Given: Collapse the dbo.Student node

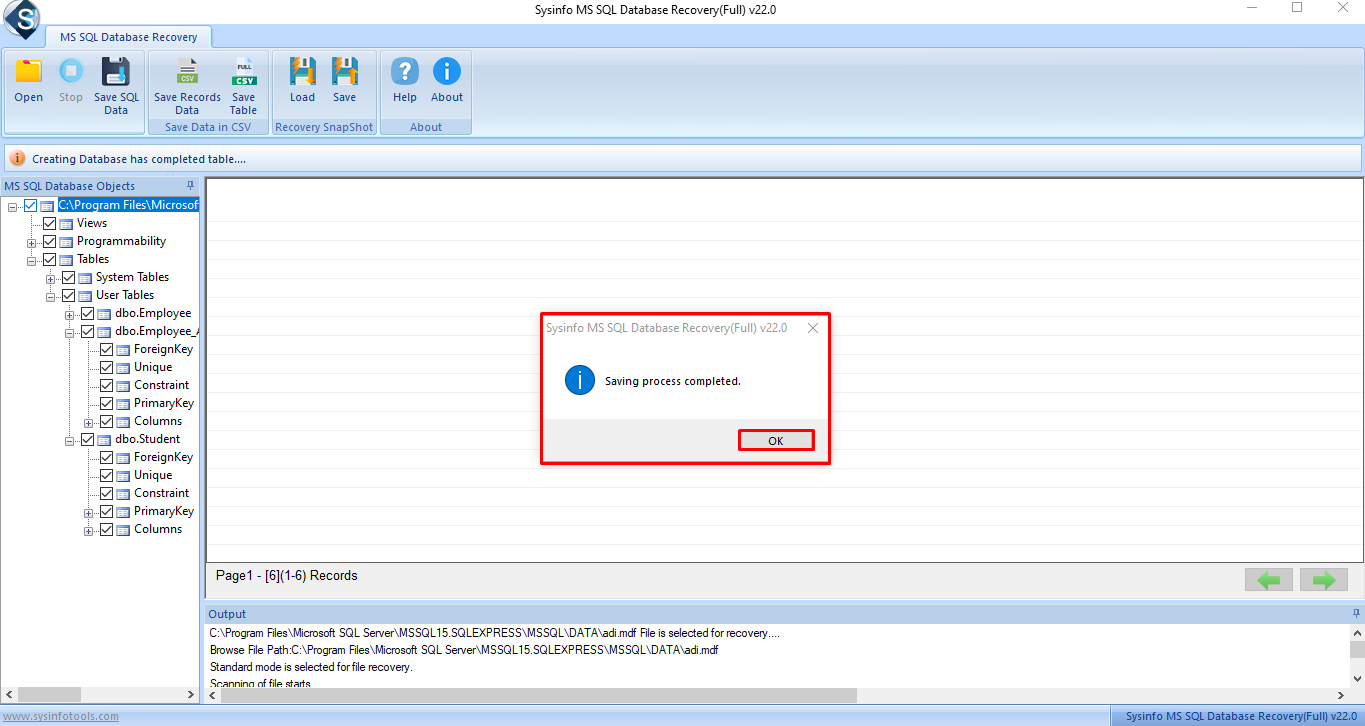Looking at the screenshot, I should pyautogui.click(x=70, y=440).
